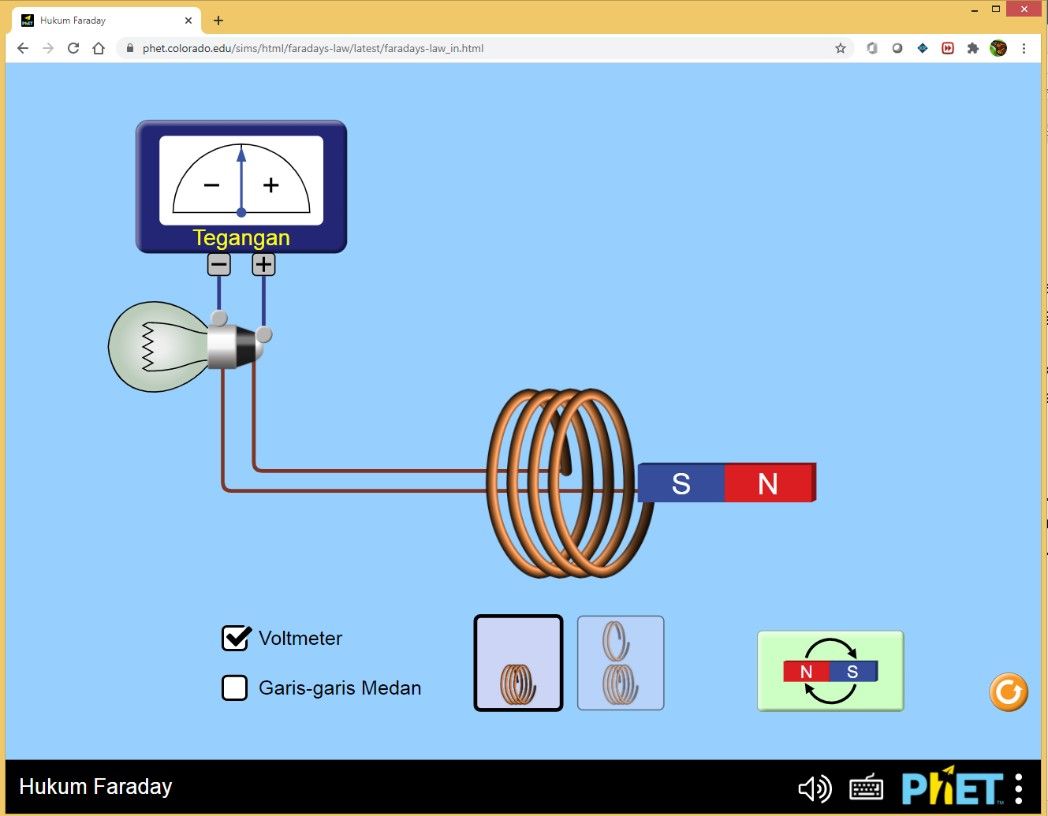Open the PhET menu via the three dots
1048x816 pixels.
point(1017,789)
